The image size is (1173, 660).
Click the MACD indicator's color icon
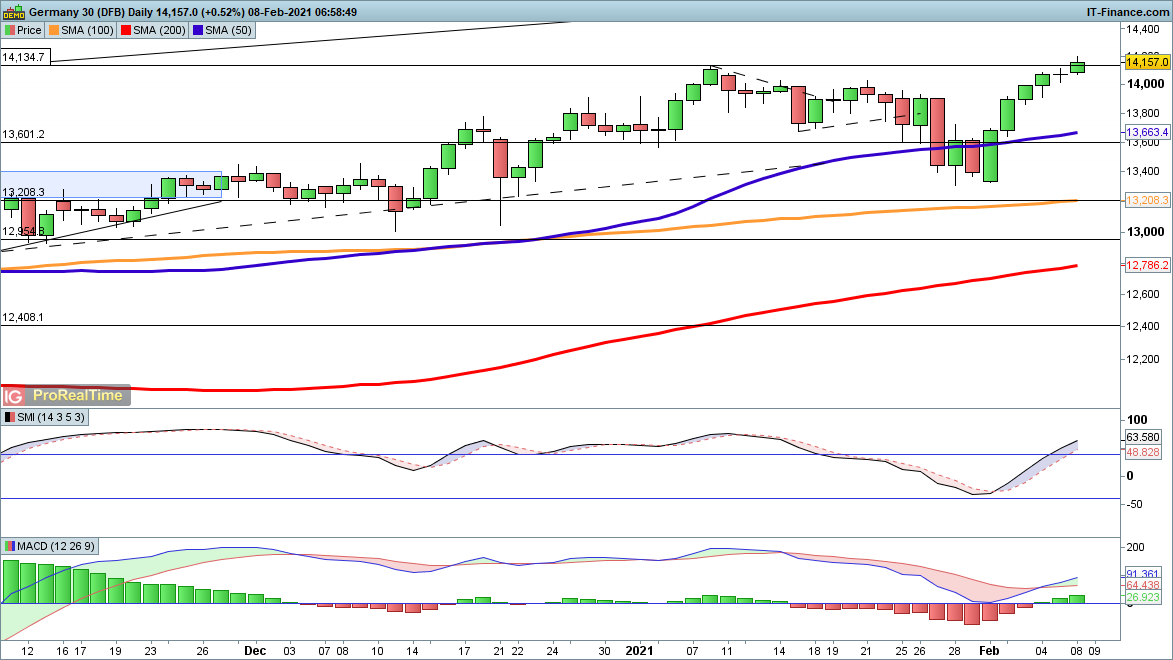click(10, 546)
